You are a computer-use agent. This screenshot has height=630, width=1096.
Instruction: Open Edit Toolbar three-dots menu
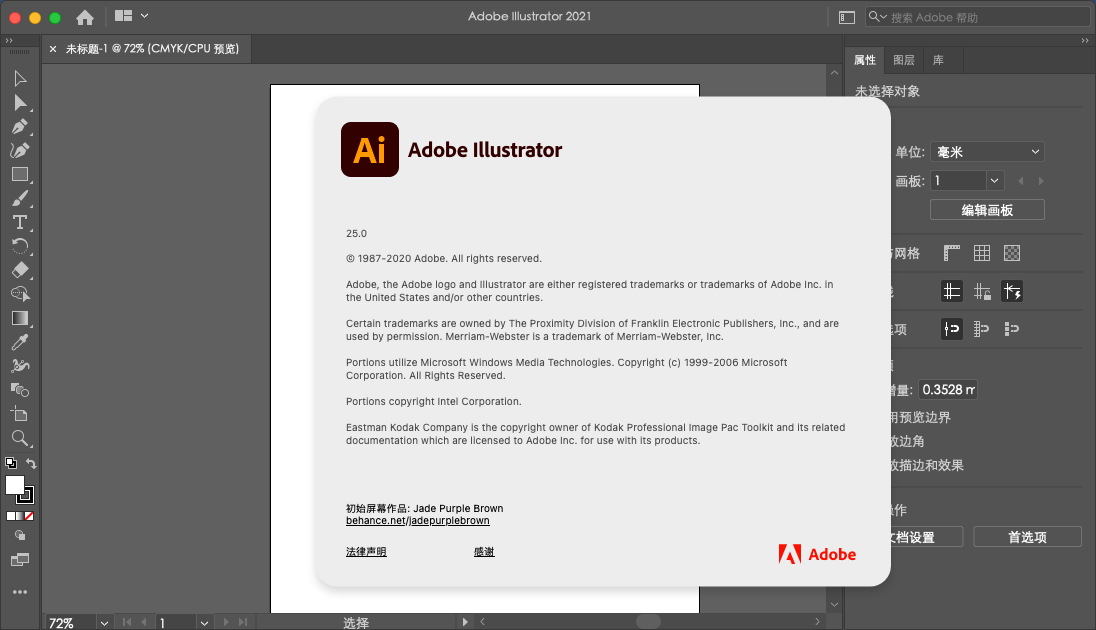pyautogui.click(x=20, y=592)
